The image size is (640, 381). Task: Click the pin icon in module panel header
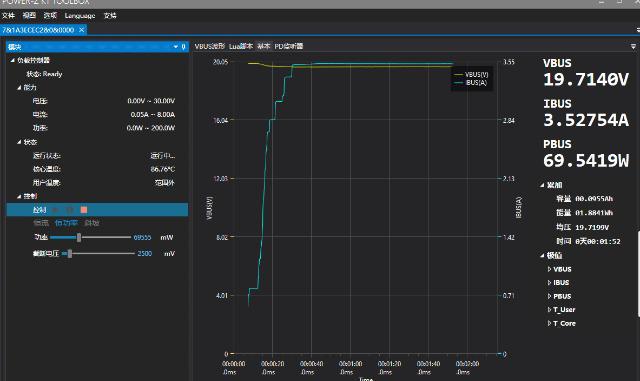184,47
